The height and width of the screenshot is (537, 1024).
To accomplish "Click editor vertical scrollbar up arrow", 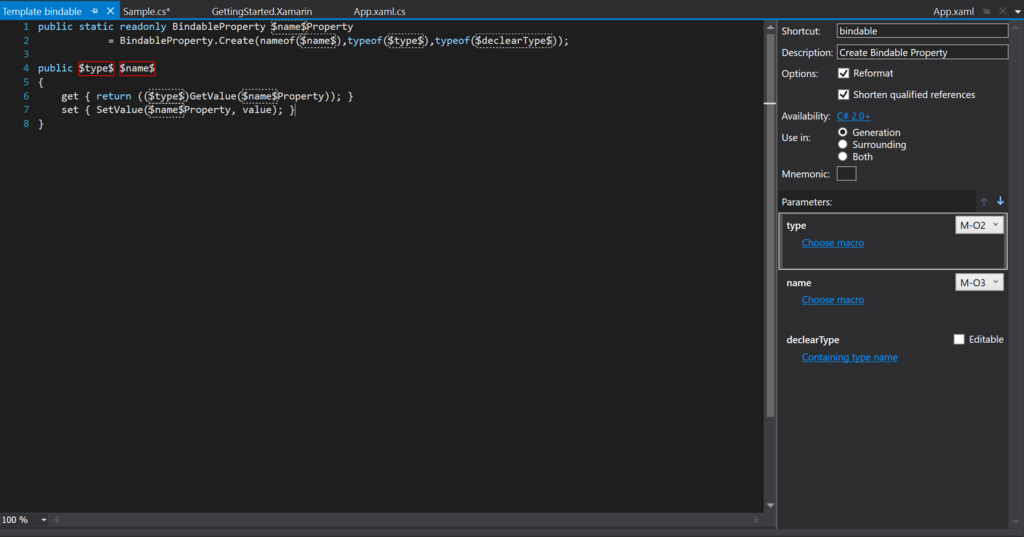I will click(x=770, y=27).
